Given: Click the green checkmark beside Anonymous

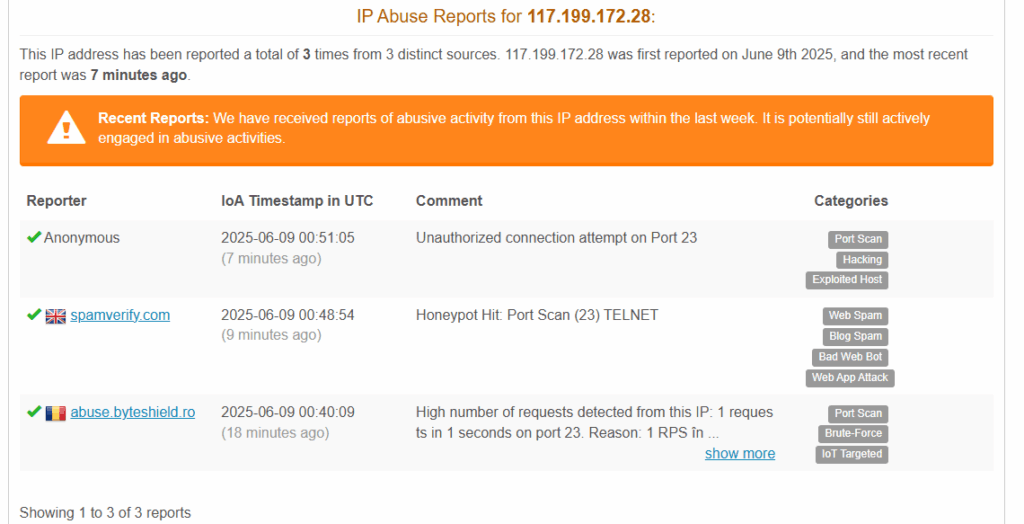Looking at the screenshot, I should pyautogui.click(x=34, y=237).
